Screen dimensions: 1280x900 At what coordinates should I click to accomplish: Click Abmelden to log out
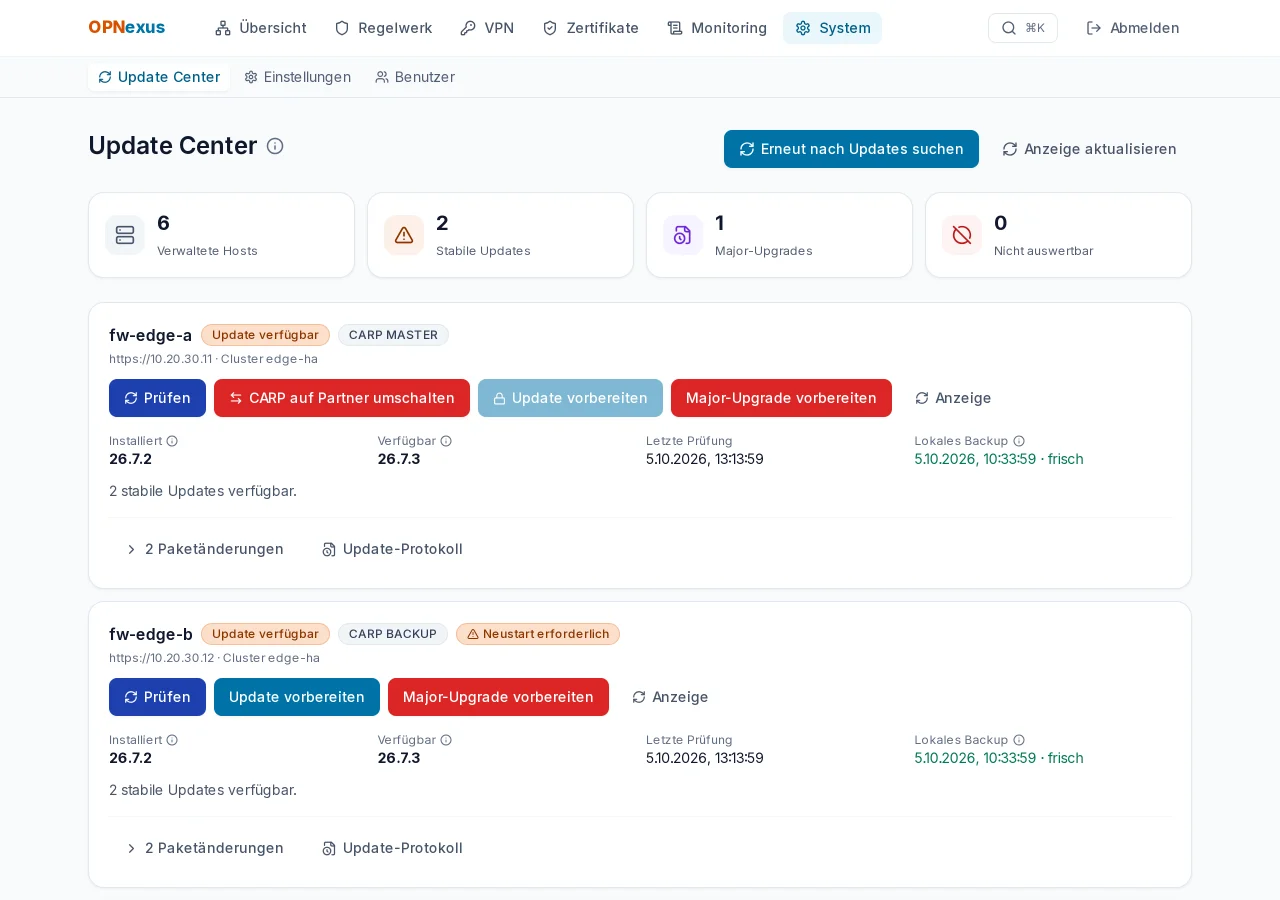point(1133,28)
